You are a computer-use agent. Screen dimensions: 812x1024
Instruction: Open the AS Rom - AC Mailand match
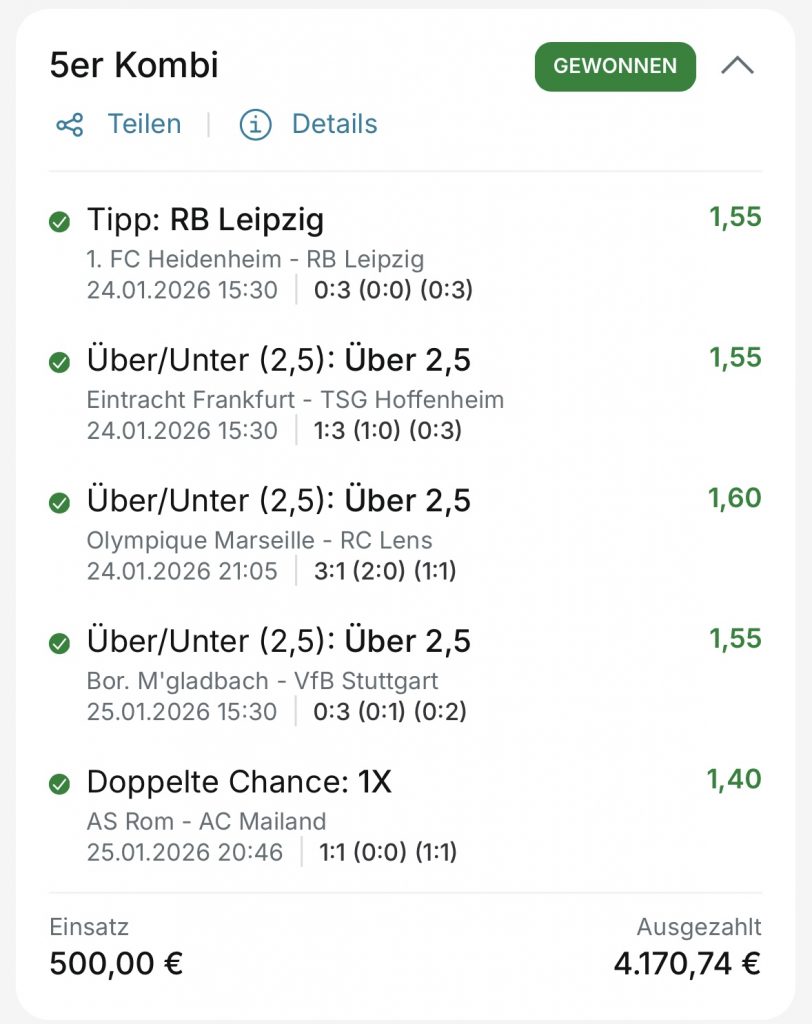[206, 822]
